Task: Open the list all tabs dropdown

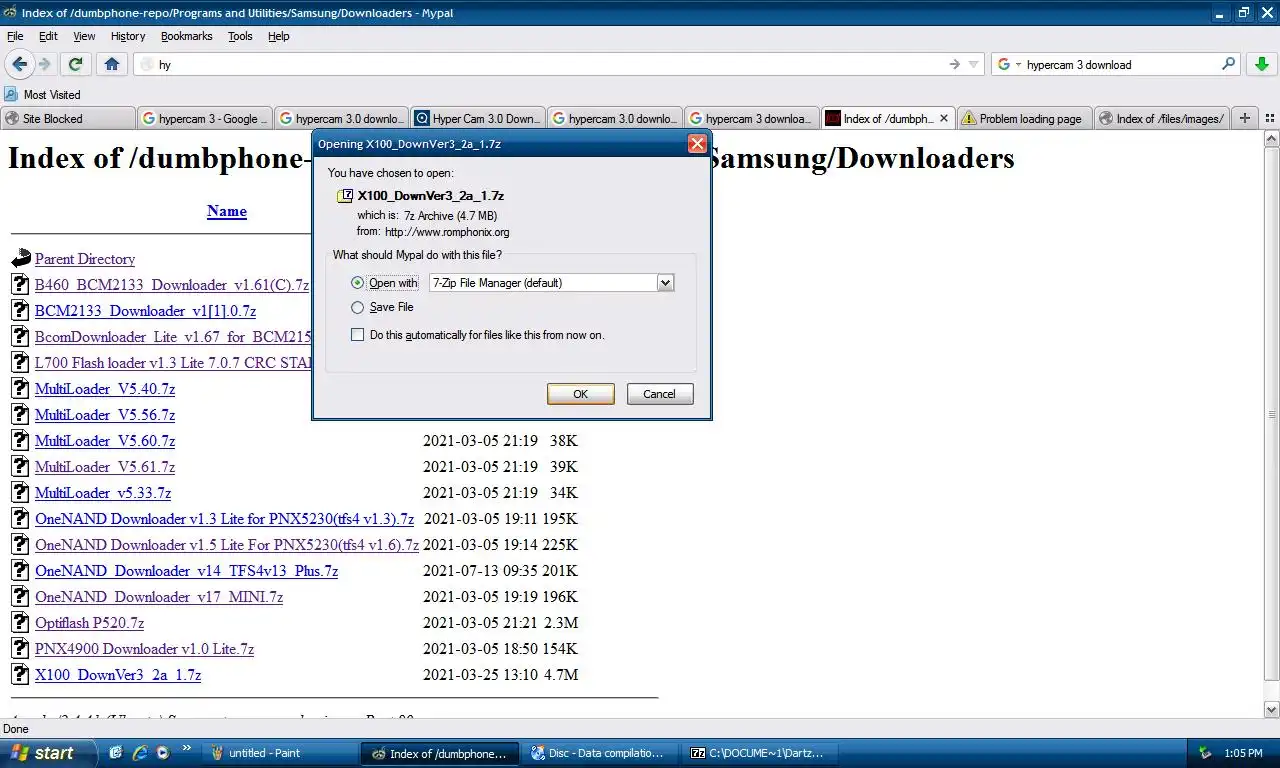Action: click(x=1269, y=118)
